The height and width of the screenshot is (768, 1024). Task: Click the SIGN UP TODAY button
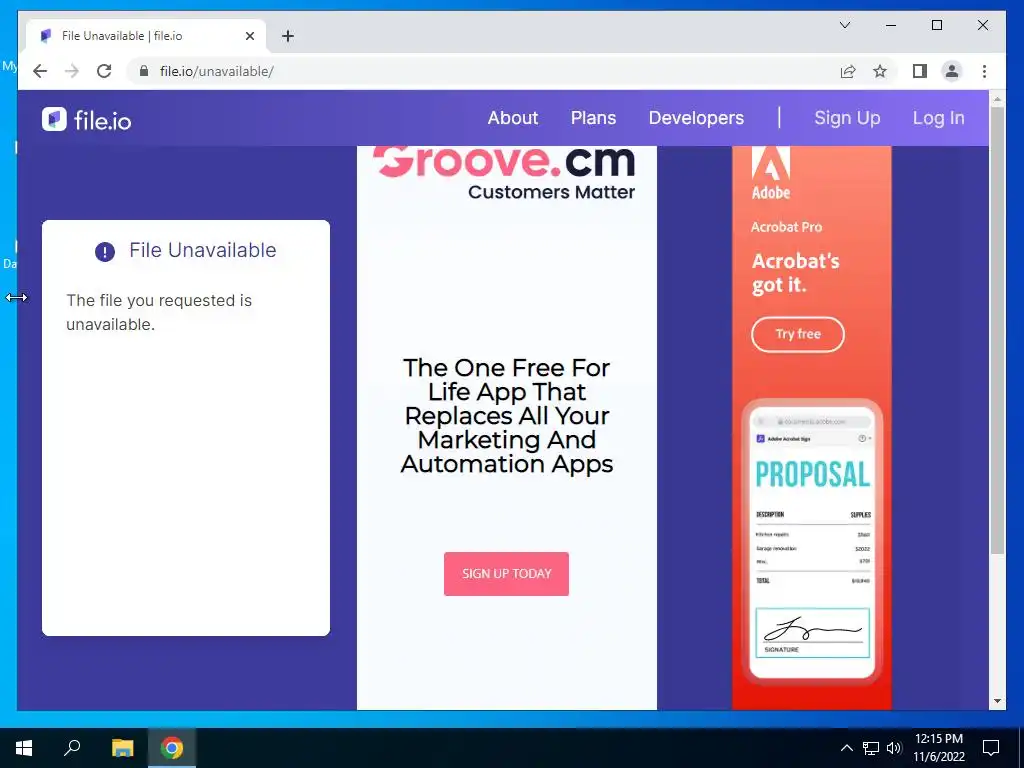point(506,573)
